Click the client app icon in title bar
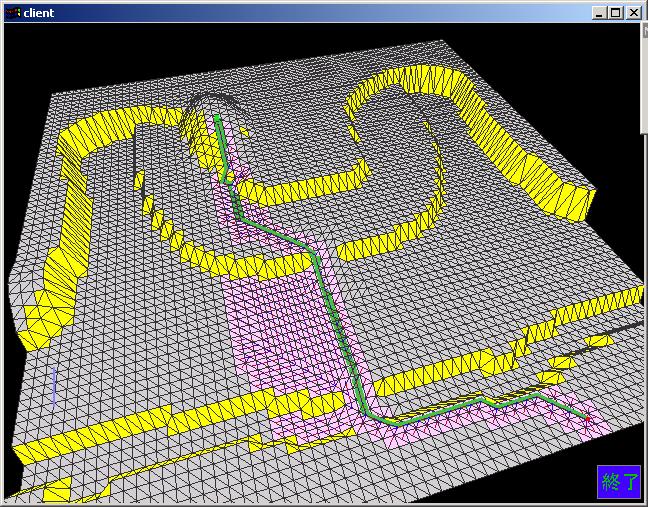 (x=12, y=13)
